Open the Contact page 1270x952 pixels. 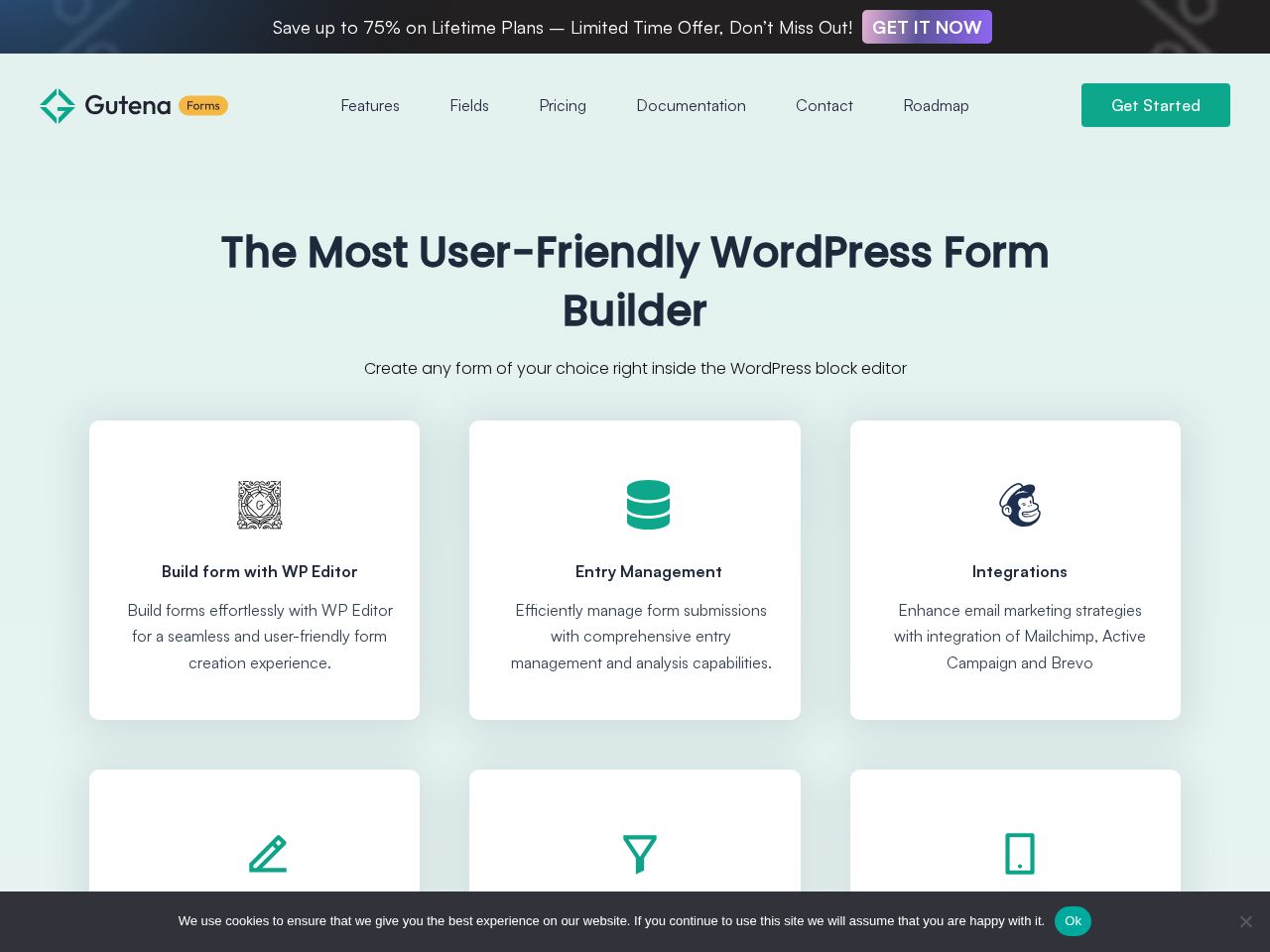825,105
